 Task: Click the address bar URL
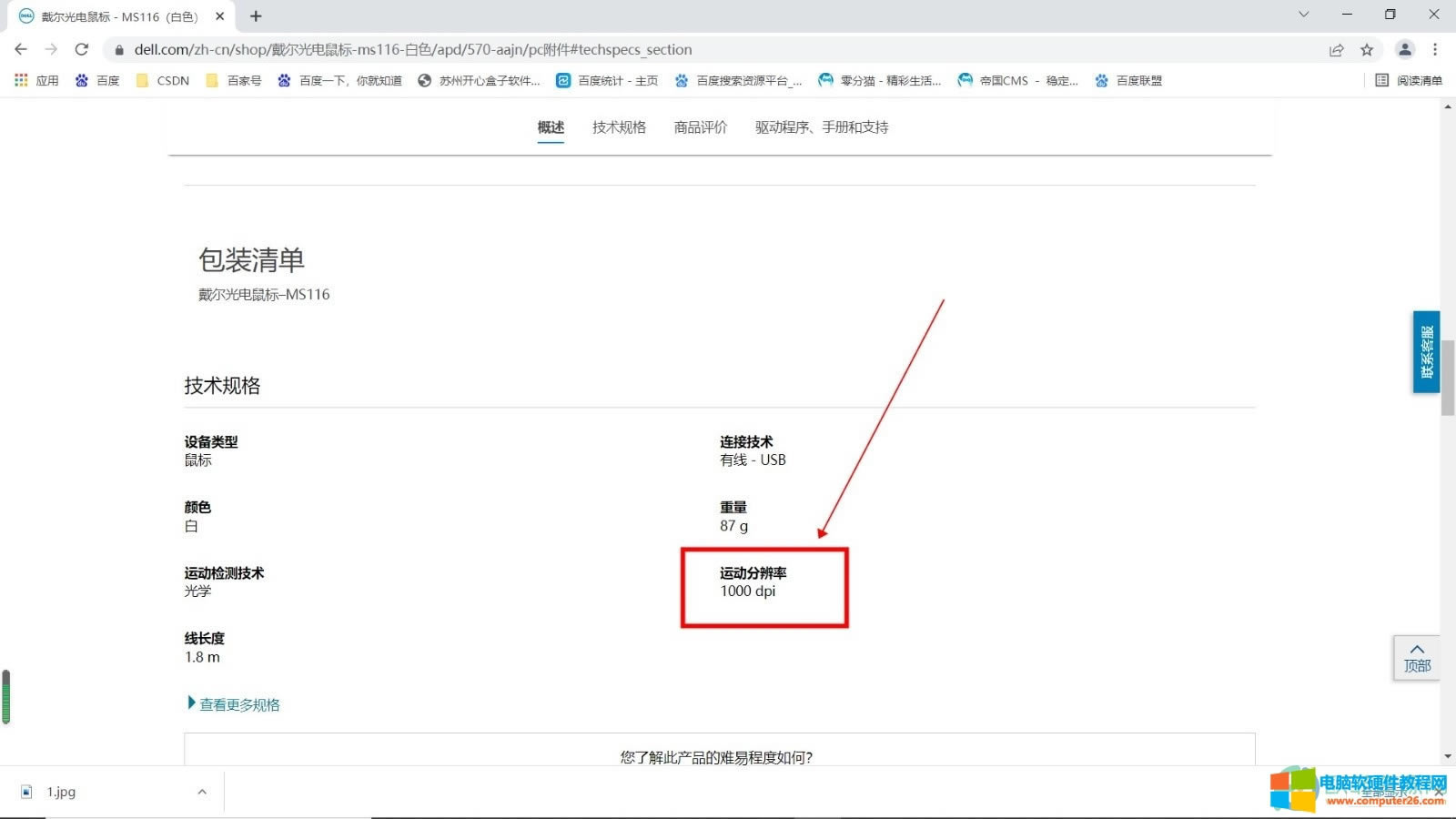point(413,50)
